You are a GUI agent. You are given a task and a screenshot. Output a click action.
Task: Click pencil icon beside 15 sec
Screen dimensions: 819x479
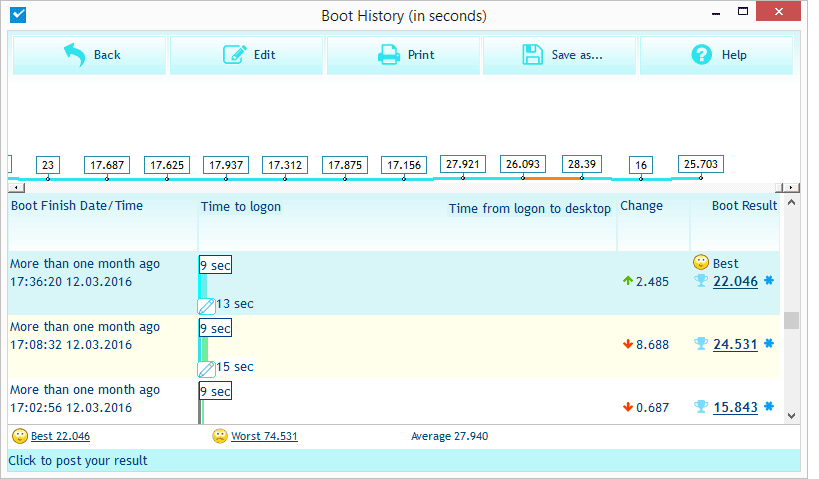[206, 368]
